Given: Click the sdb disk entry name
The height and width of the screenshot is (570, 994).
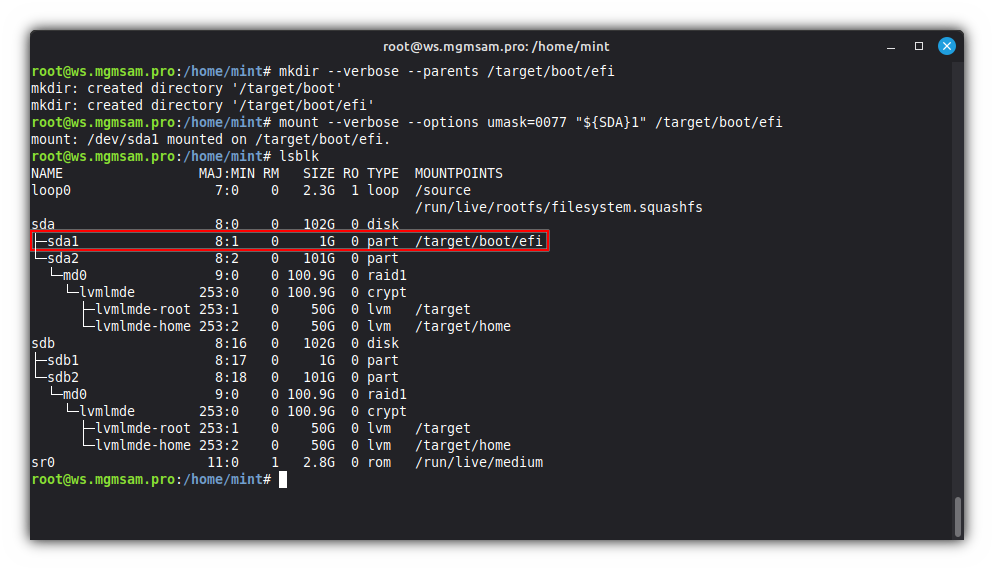Looking at the screenshot, I should point(43,343).
